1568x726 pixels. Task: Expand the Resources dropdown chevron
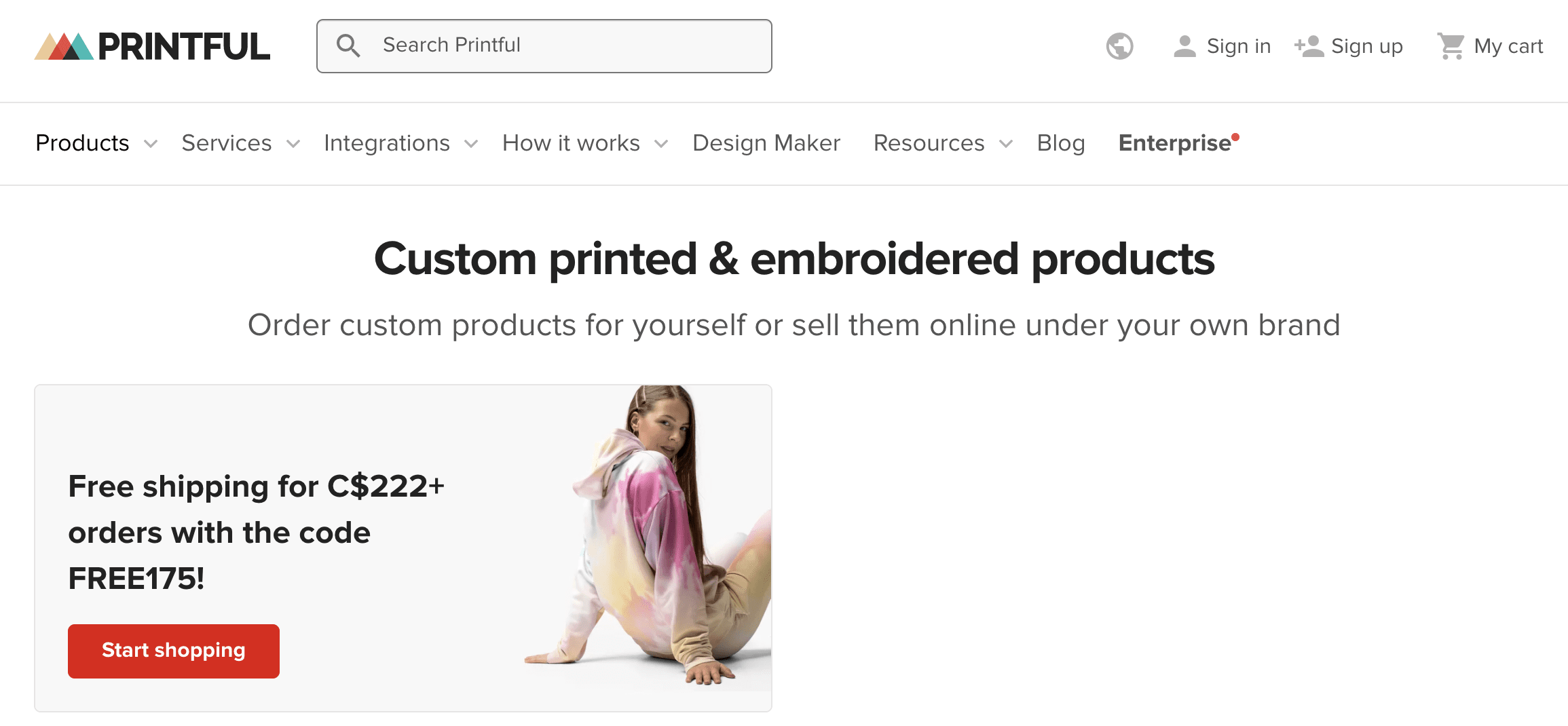pos(1006,144)
